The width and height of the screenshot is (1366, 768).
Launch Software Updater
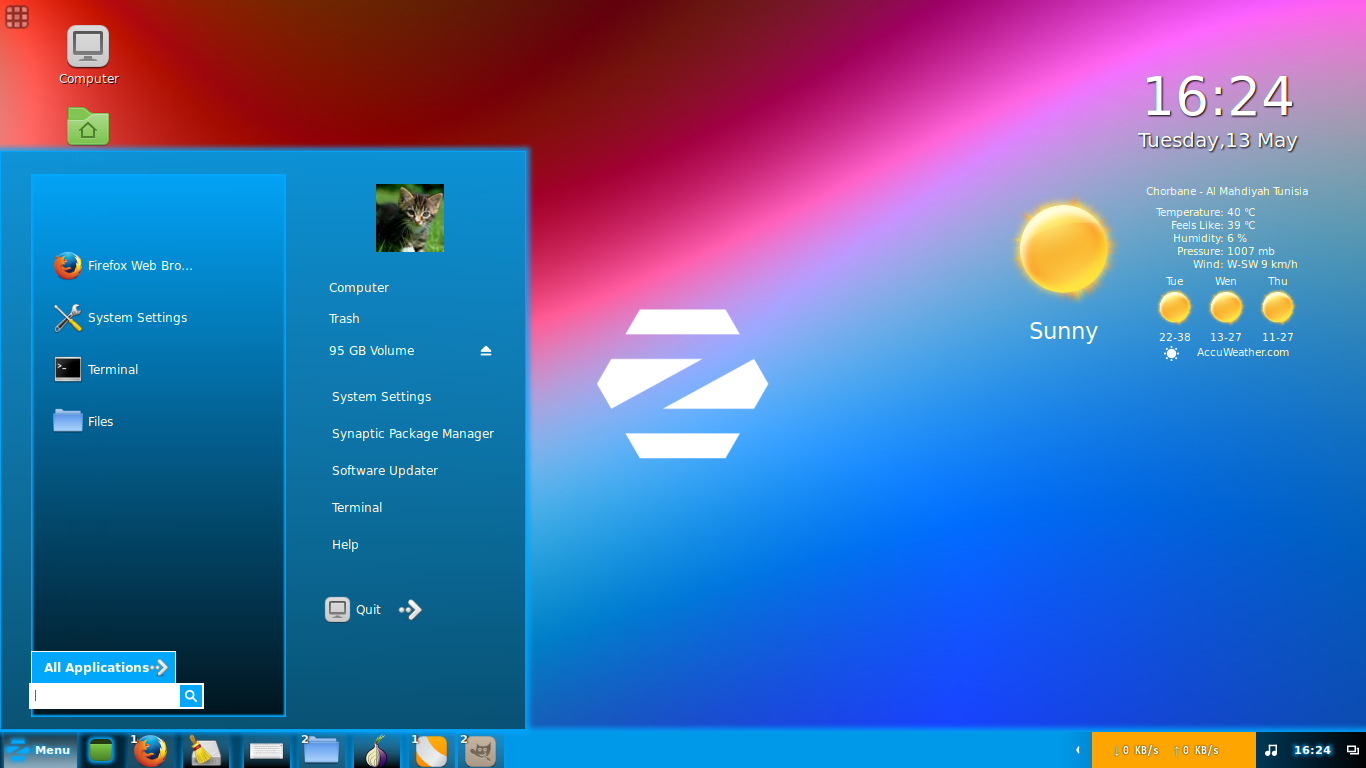click(x=385, y=471)
